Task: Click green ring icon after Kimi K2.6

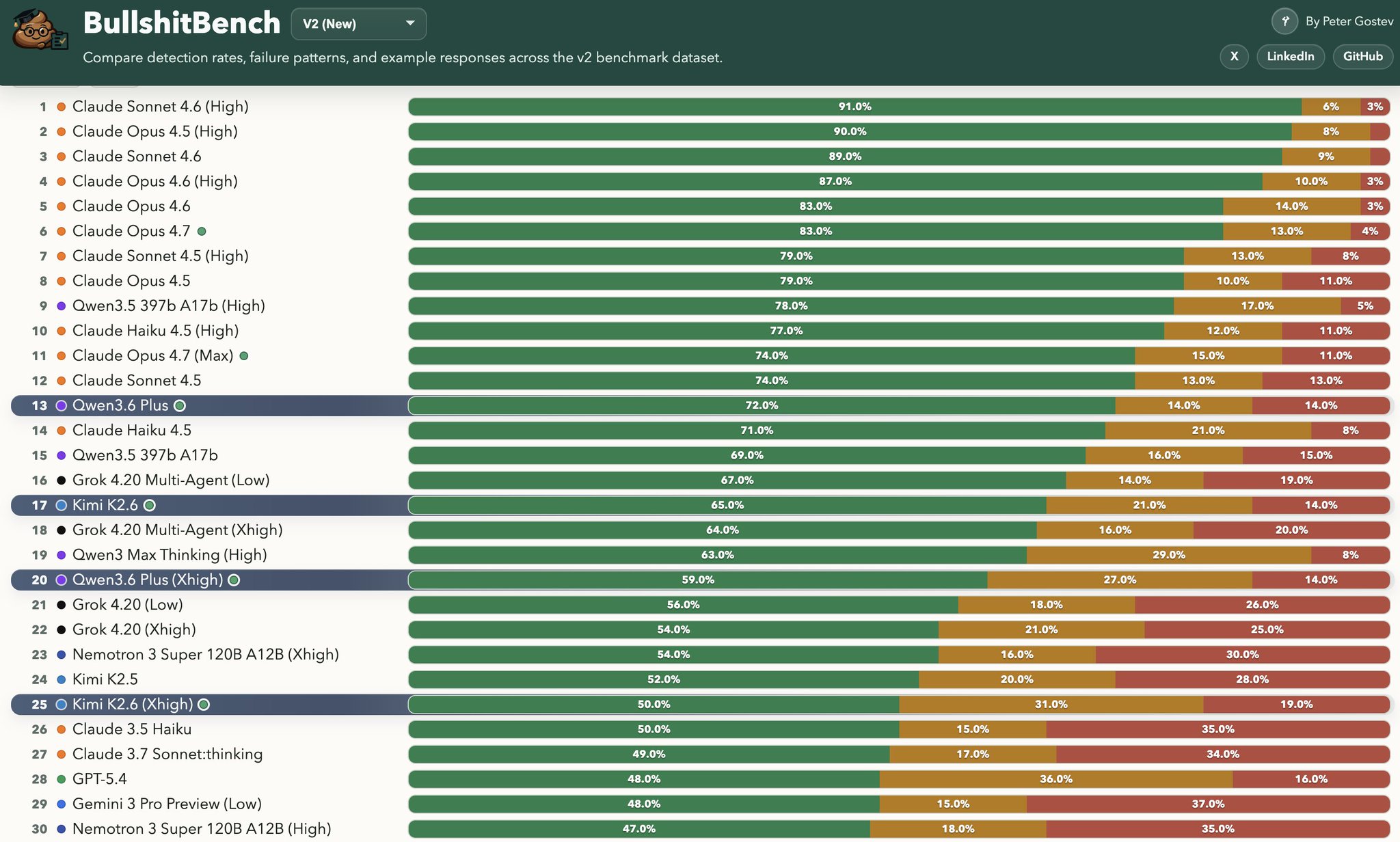Action: [150, 505]
